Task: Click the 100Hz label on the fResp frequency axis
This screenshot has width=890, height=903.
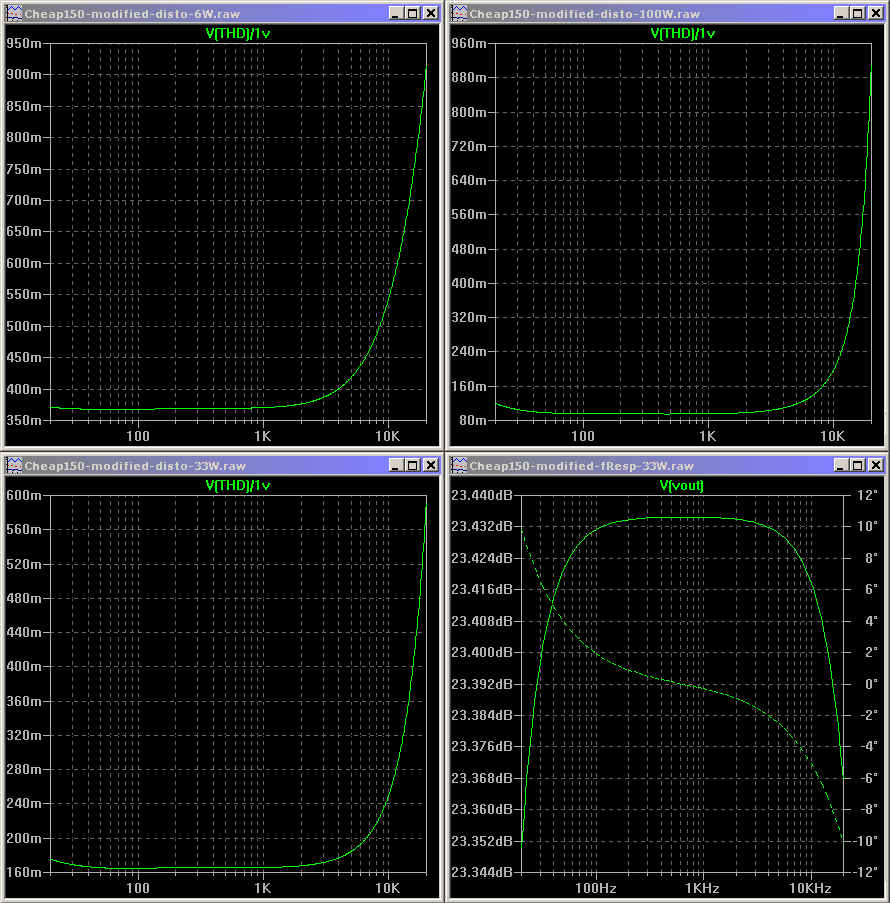Action: pyautogui.click(x=596, y=888)
